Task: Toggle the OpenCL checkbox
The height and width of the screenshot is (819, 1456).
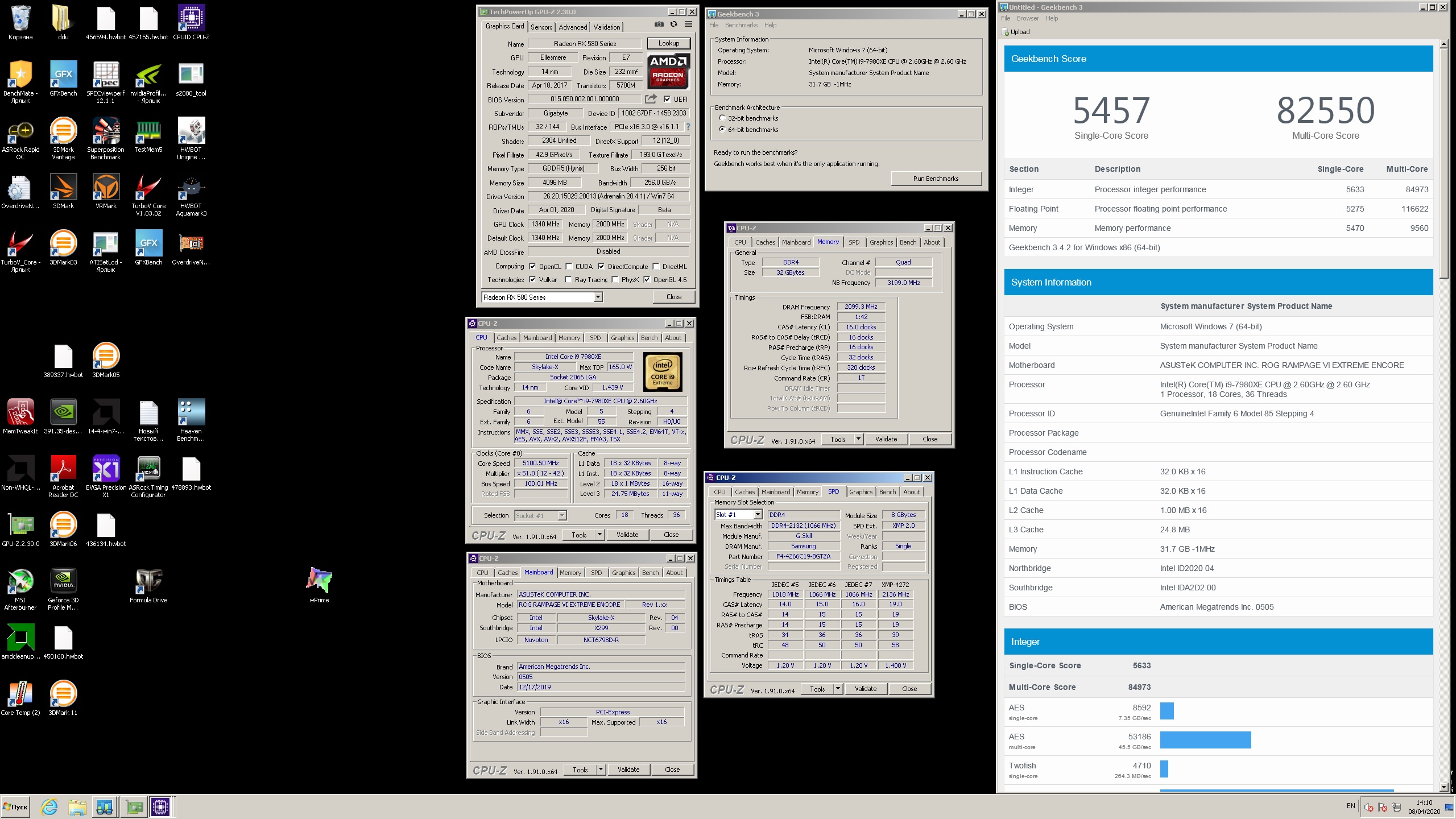Action: (x=532, y=266)
